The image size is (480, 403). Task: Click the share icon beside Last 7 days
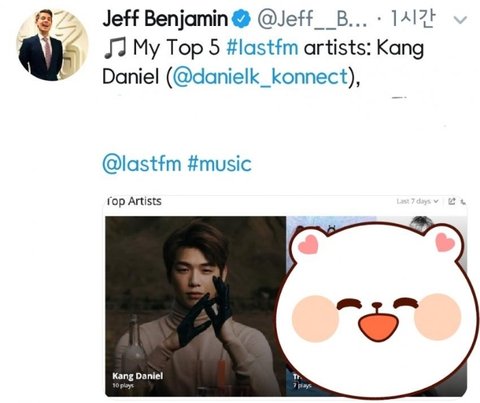pyautogui.click(x=452, y=201)
